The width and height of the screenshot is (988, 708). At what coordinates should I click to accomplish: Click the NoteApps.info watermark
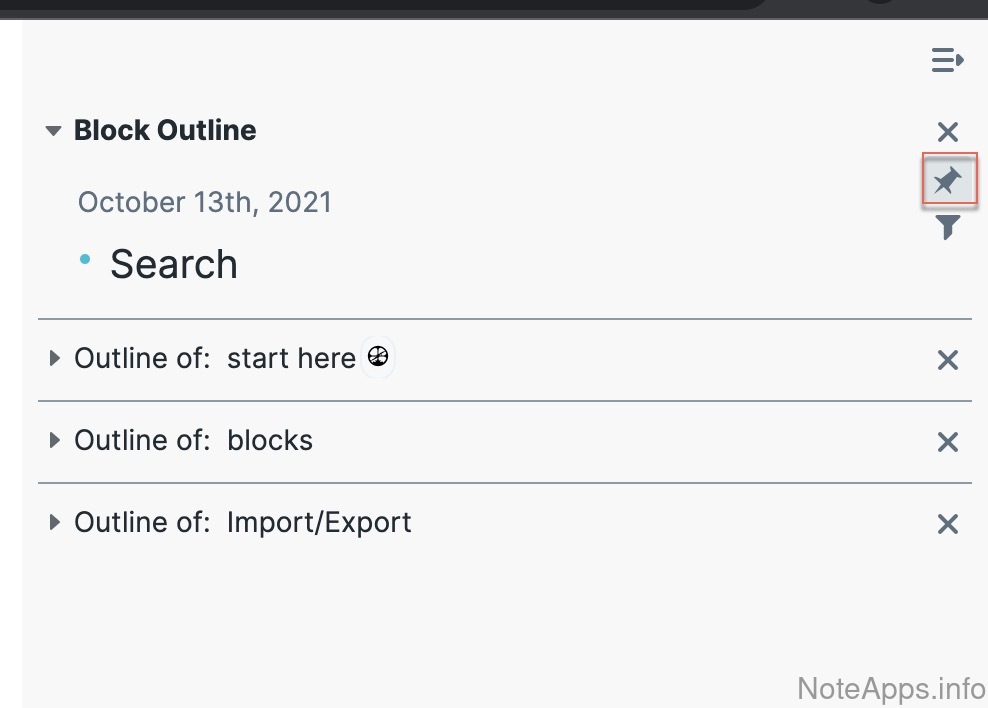pos(891,688)
